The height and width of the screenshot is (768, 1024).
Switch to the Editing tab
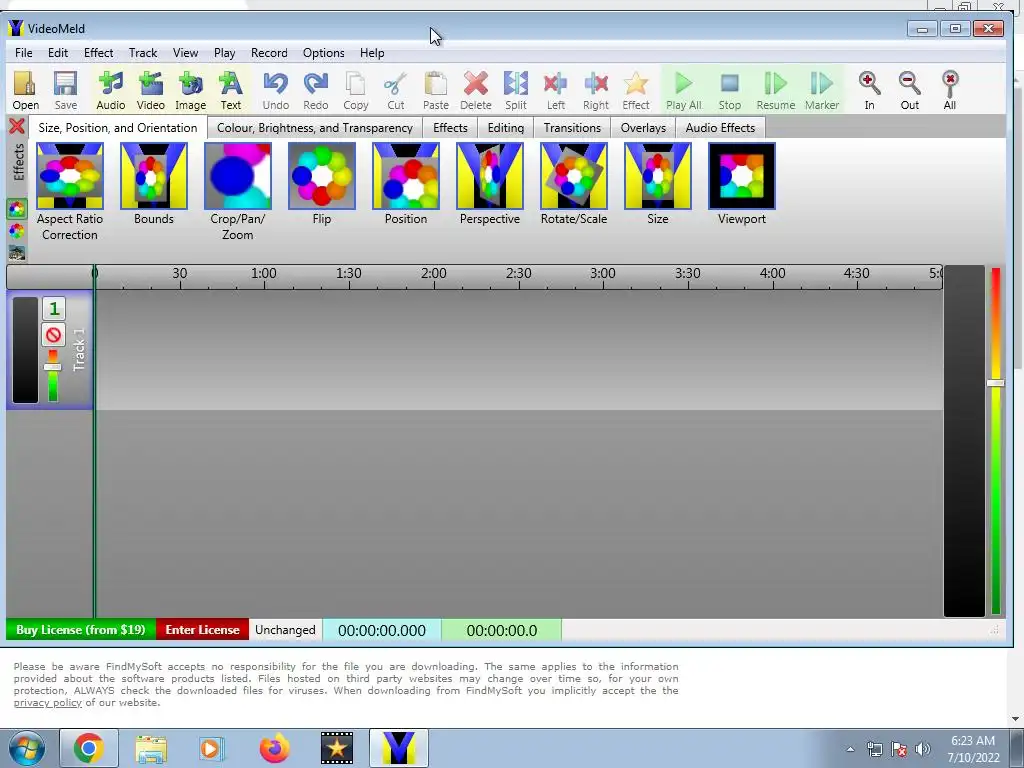coord(505,127)
